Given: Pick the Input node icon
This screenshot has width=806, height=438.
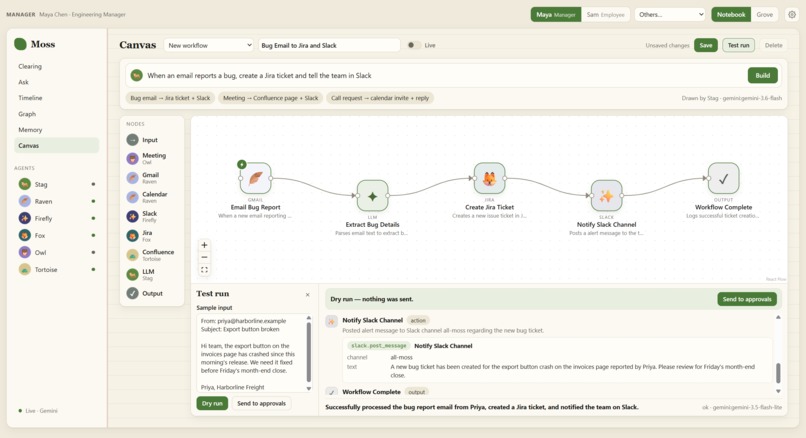Looking at the screenshot, I should pyautogui.click(x=133, y=140).
